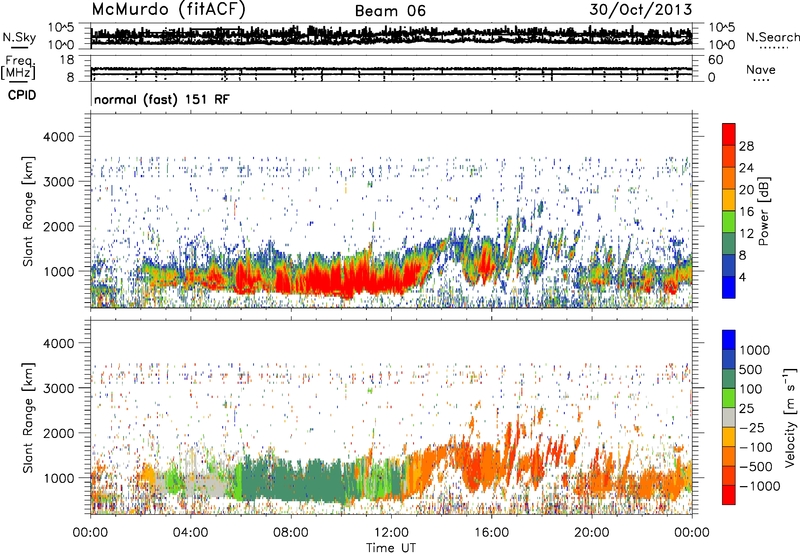Click the date '30/Oct/2013'
This screenshot has width=800, height=554.
click(x=641, y=10)
